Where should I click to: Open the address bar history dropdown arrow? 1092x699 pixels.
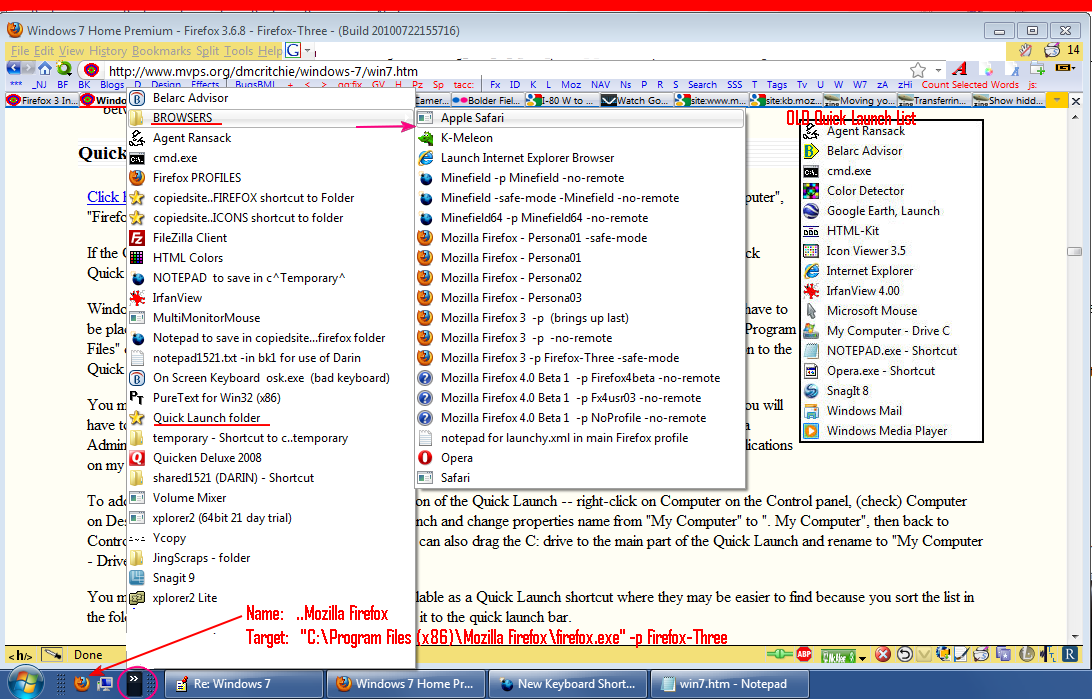pyautogui.click(x=938, y=70)
